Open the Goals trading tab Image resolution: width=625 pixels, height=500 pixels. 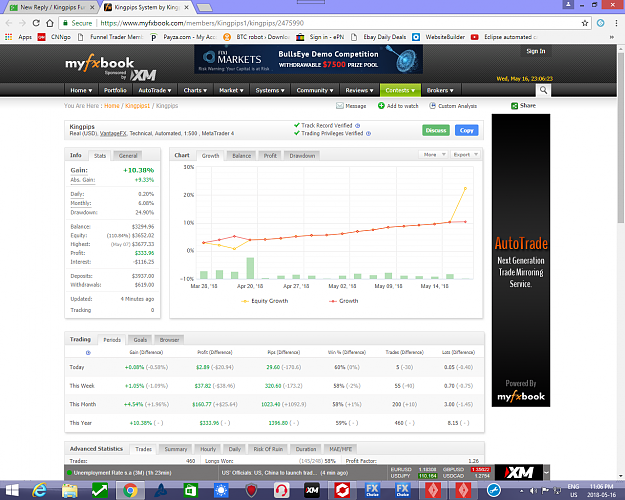140,340
